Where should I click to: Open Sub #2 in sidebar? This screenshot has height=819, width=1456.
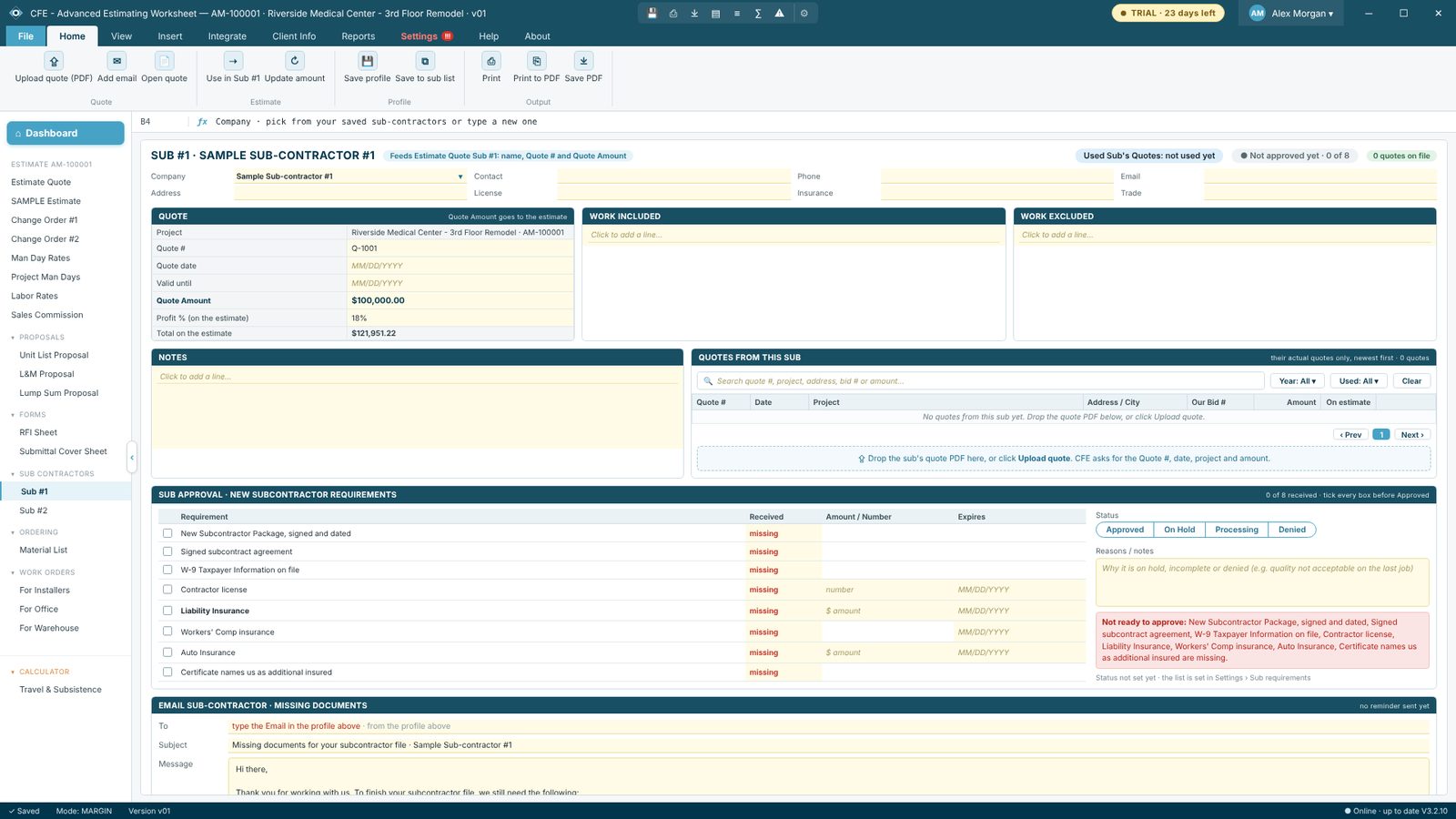pos(66,511)
